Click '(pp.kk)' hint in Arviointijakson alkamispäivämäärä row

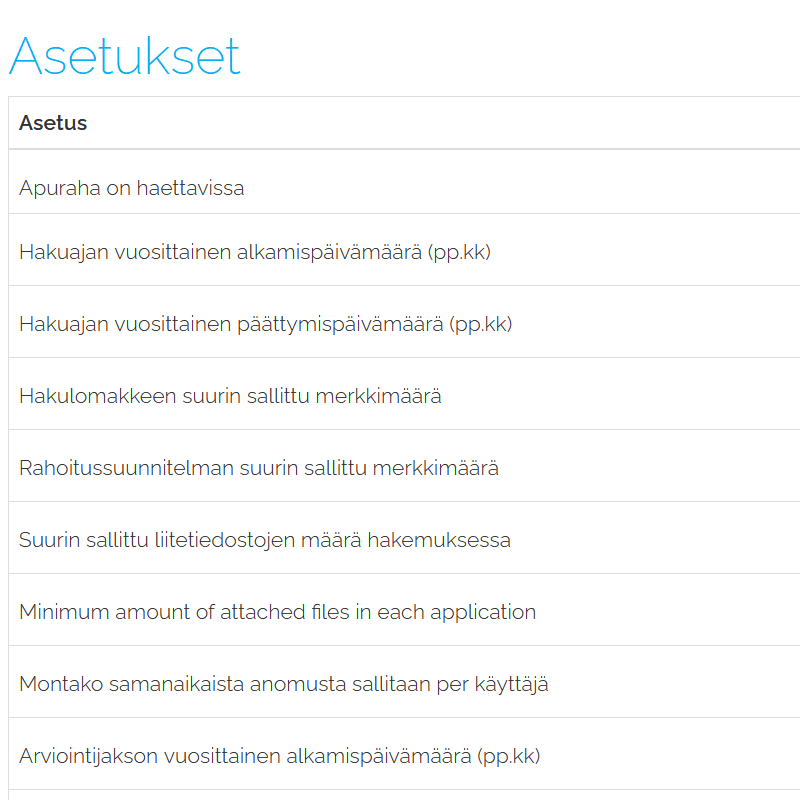pyautogui.click(x=508, y=756)
